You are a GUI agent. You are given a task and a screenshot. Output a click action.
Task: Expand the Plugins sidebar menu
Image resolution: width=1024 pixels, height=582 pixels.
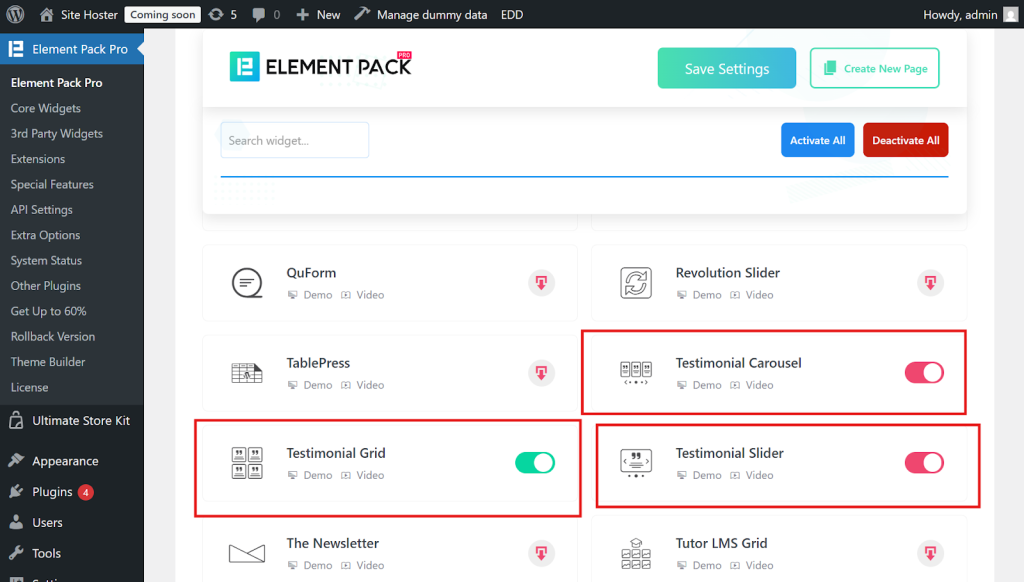point(52,492)
